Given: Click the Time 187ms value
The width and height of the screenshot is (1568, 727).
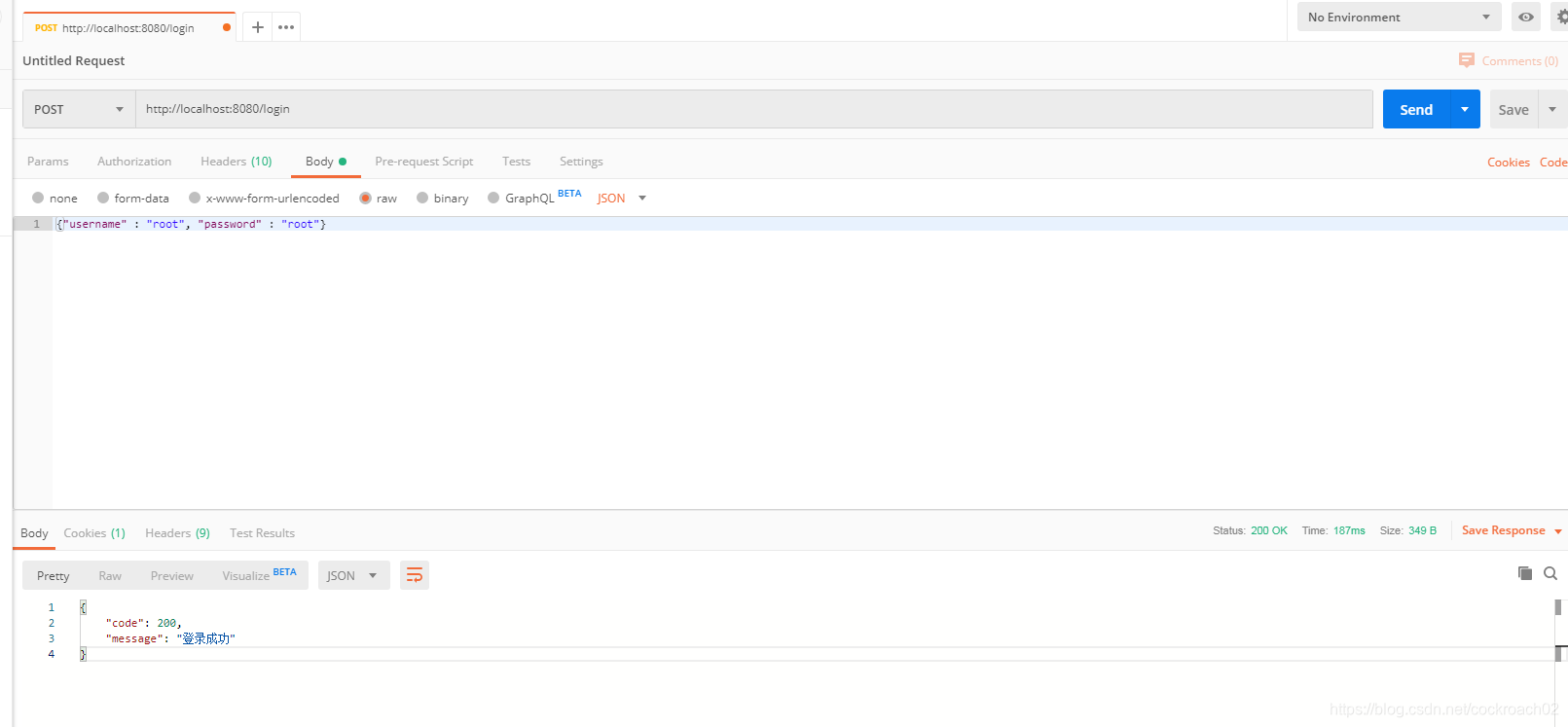Looking at the screenshot, I should [x=1349, y=530].
